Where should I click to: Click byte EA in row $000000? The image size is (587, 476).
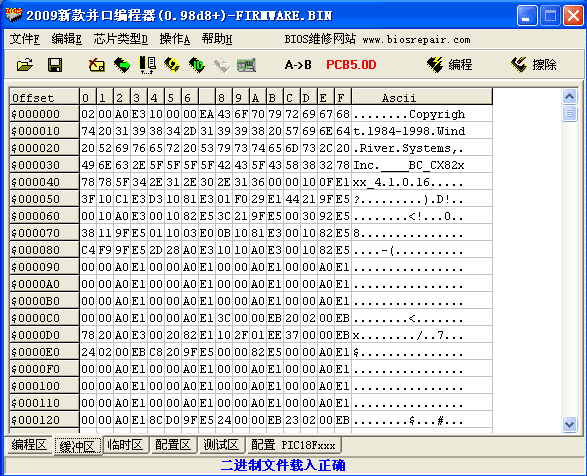click(x=207, y=114)
